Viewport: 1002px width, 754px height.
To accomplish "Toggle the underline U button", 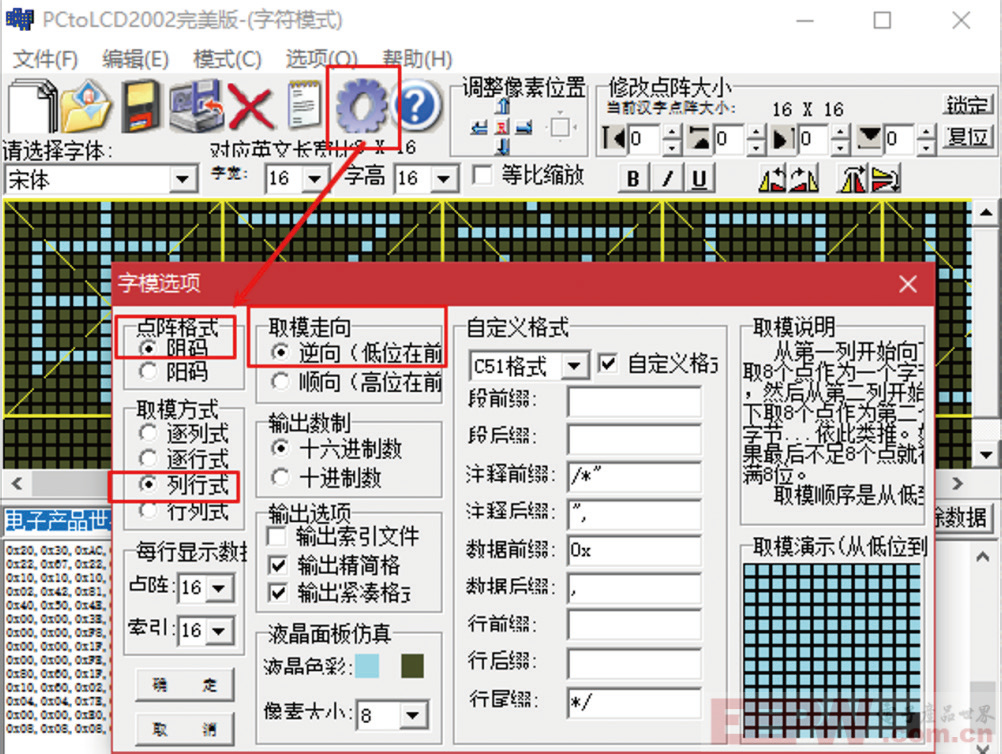I will [699, 178].
